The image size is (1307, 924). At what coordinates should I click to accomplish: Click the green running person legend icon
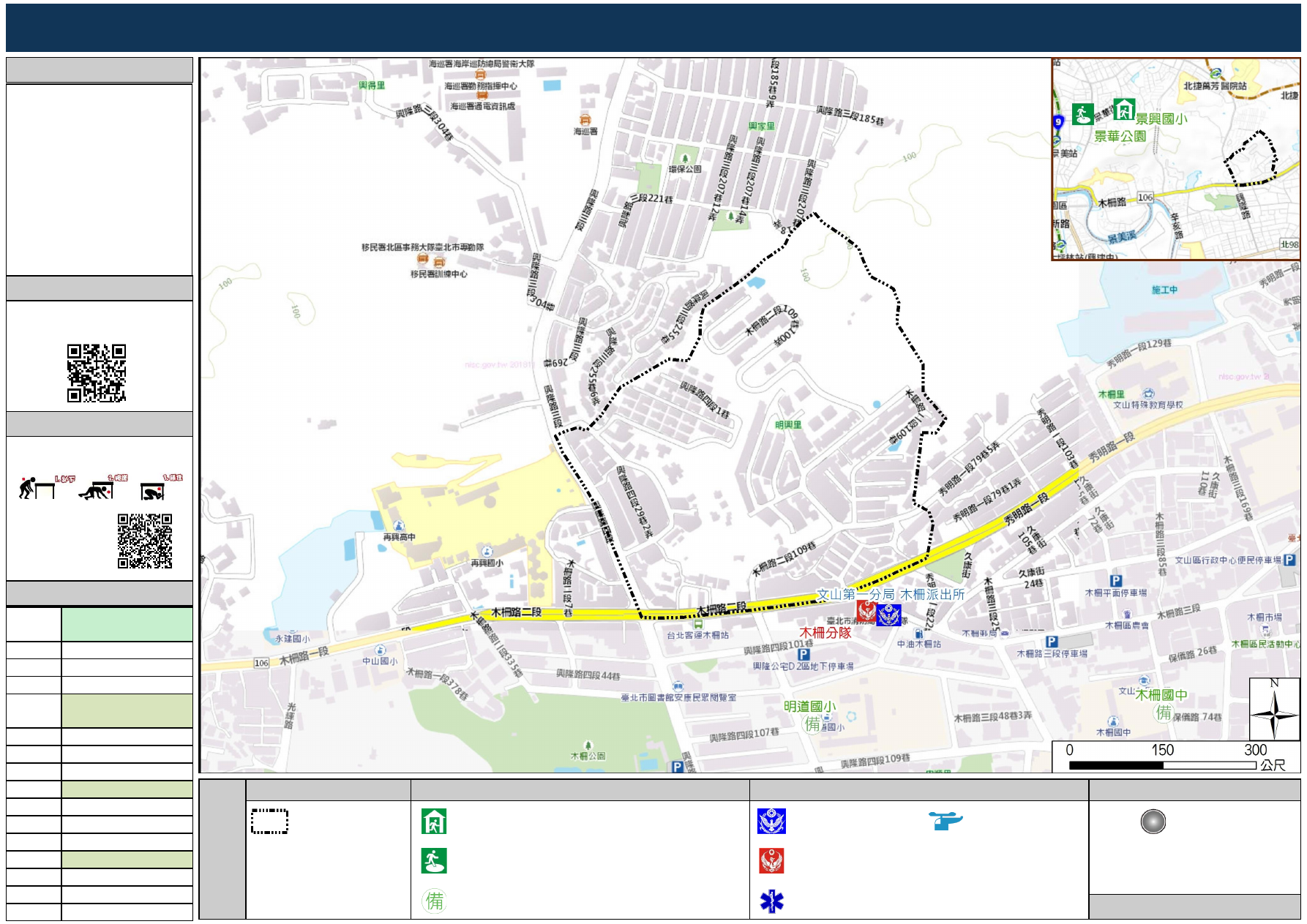point(434,861)
